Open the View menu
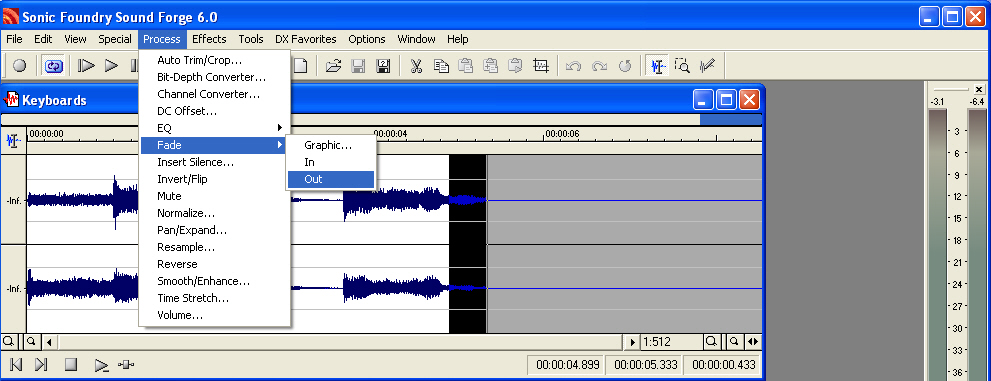The image size is (991, 381). point(75,39)
